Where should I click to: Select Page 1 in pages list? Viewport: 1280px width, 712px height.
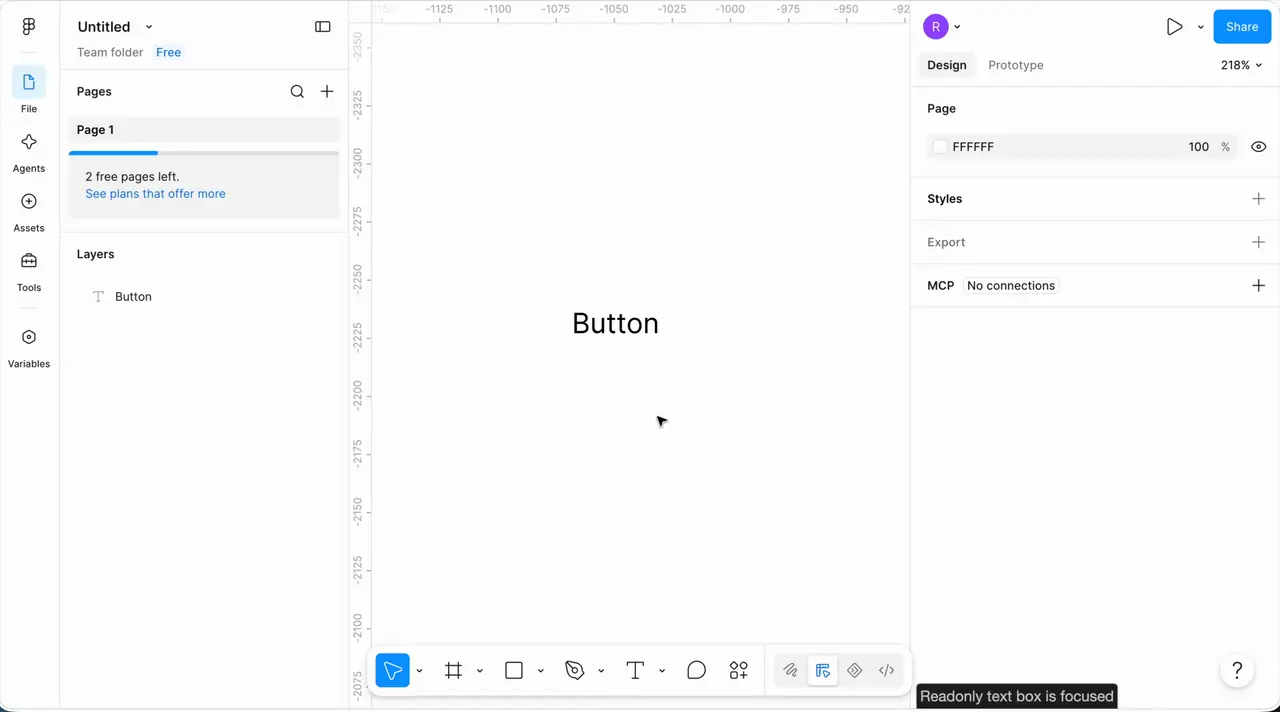(204, 130)
